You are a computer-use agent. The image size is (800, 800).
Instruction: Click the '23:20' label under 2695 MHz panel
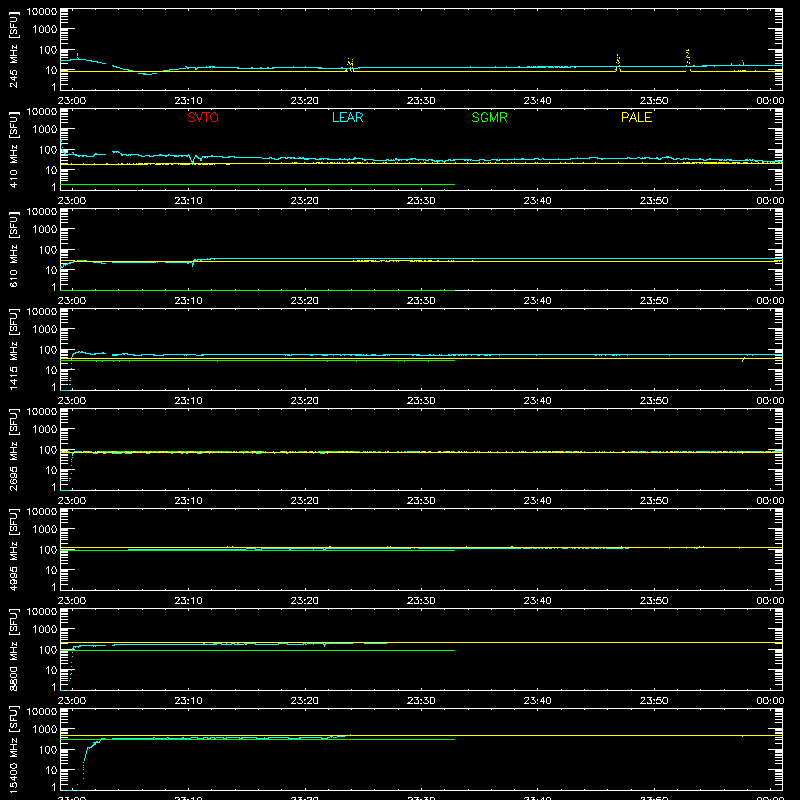(x=305, y=501)
